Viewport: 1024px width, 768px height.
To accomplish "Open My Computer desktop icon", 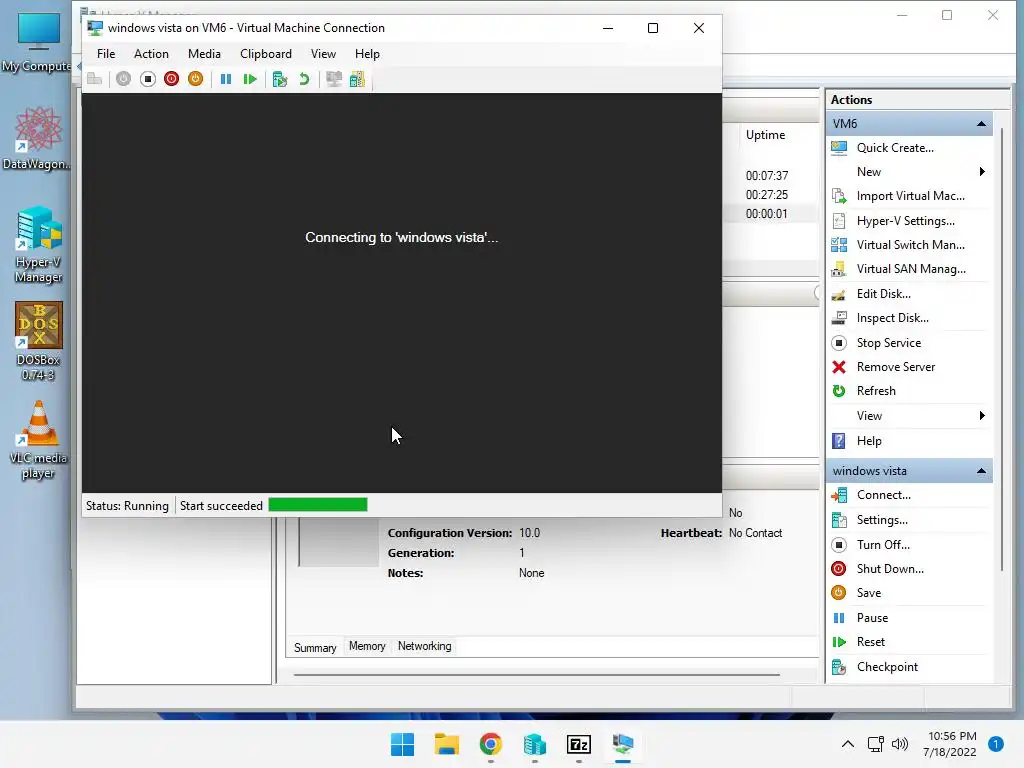I will coord(38,43).
